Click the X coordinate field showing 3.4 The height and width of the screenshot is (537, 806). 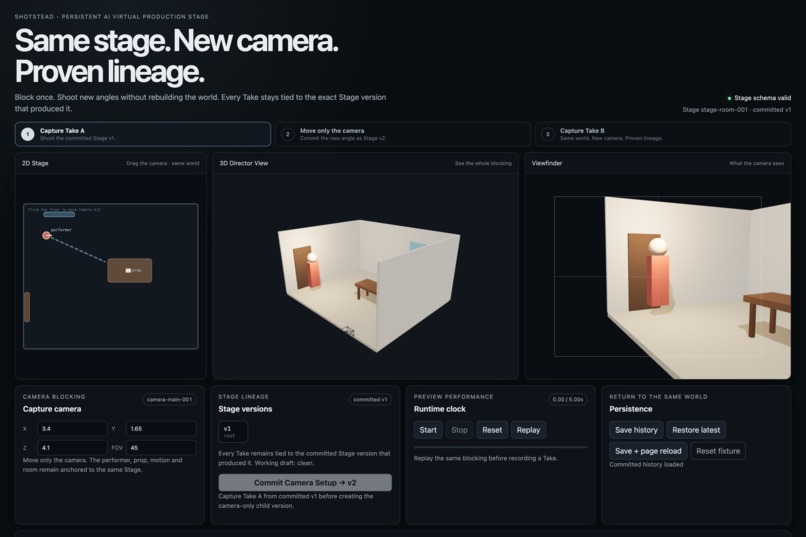[x=72, y=429]
